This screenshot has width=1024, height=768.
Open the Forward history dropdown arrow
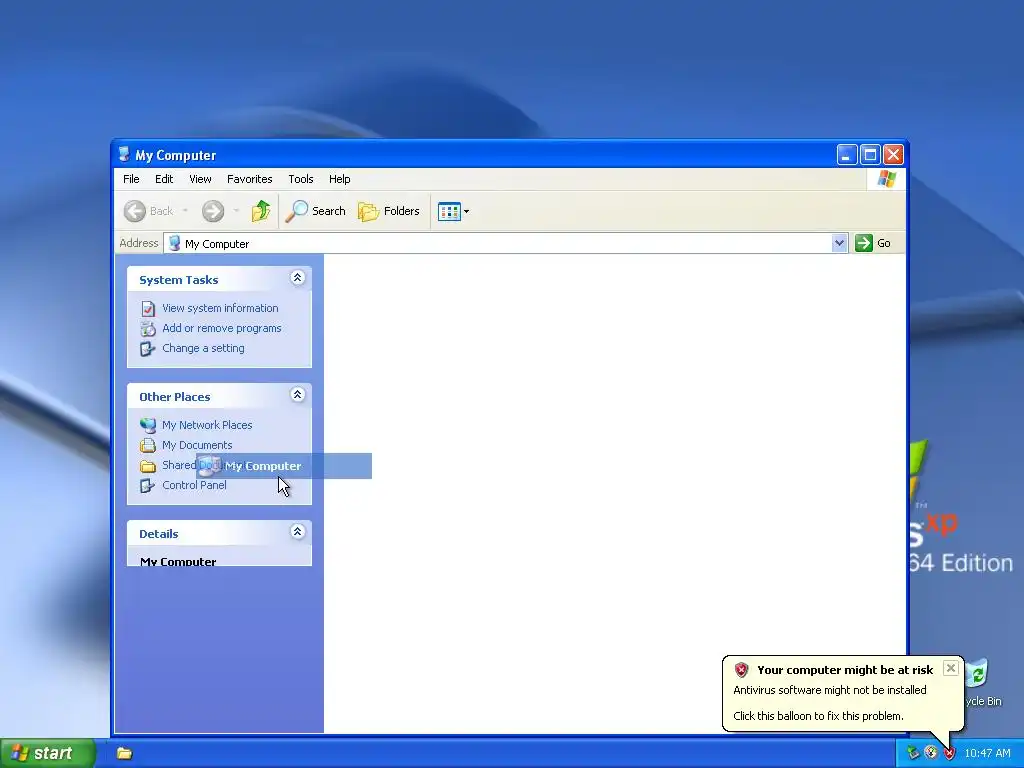point(236,211)
